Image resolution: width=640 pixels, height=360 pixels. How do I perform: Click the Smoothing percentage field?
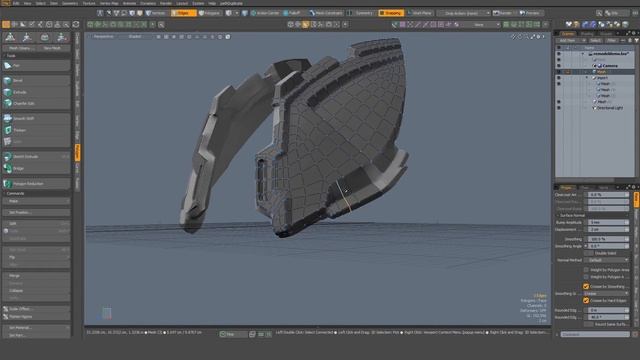click(608, 239)
